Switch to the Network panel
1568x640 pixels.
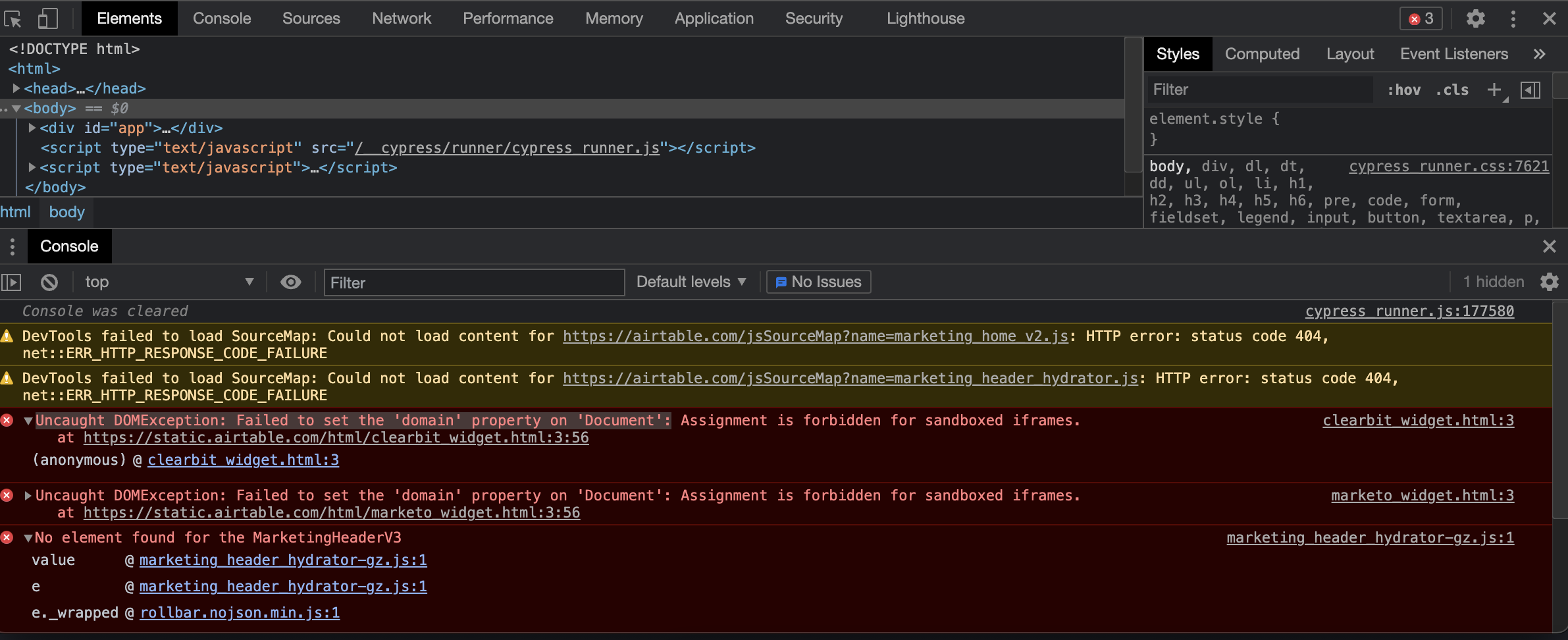(402, 18)
